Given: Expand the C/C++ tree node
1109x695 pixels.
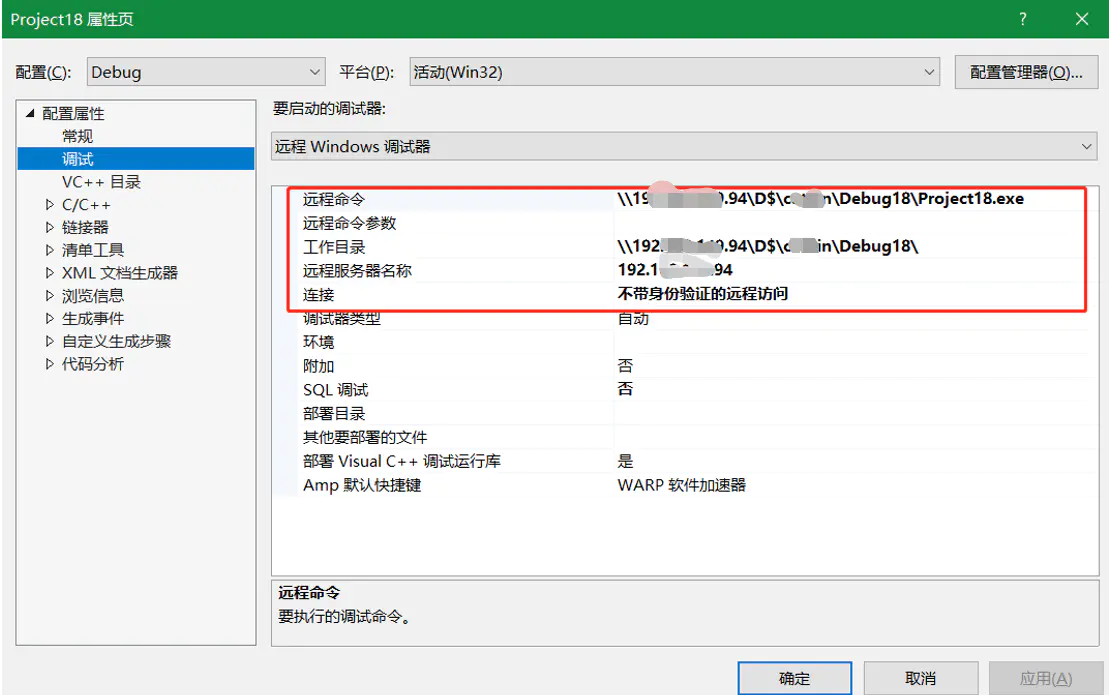Looking at the screenshot, I should (x=50, y=204).
